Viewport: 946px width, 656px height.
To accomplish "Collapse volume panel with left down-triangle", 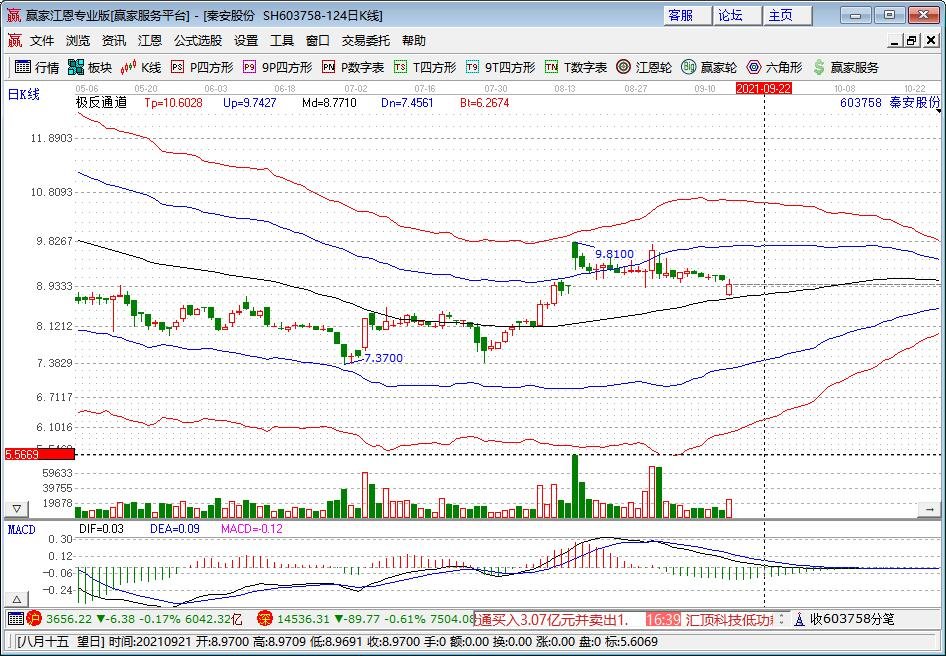I will tap(18, 509).
